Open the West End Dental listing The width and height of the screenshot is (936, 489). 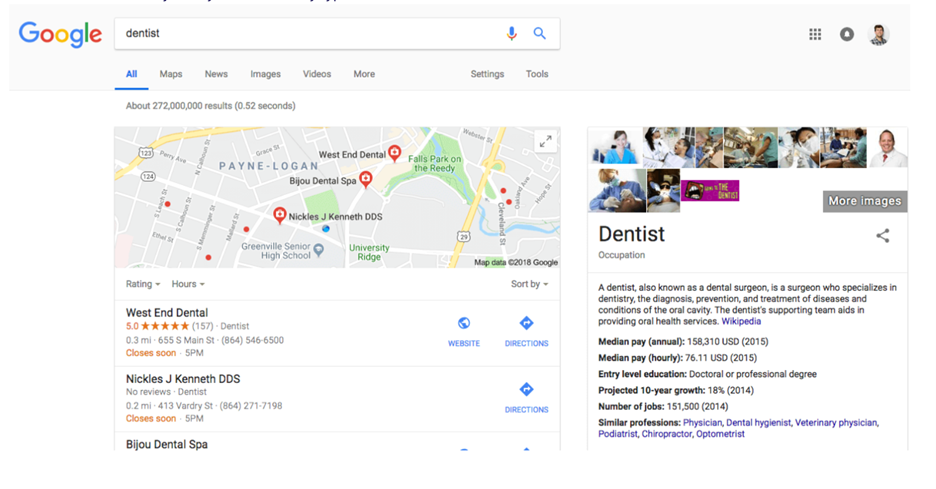(x=167, y=313)
